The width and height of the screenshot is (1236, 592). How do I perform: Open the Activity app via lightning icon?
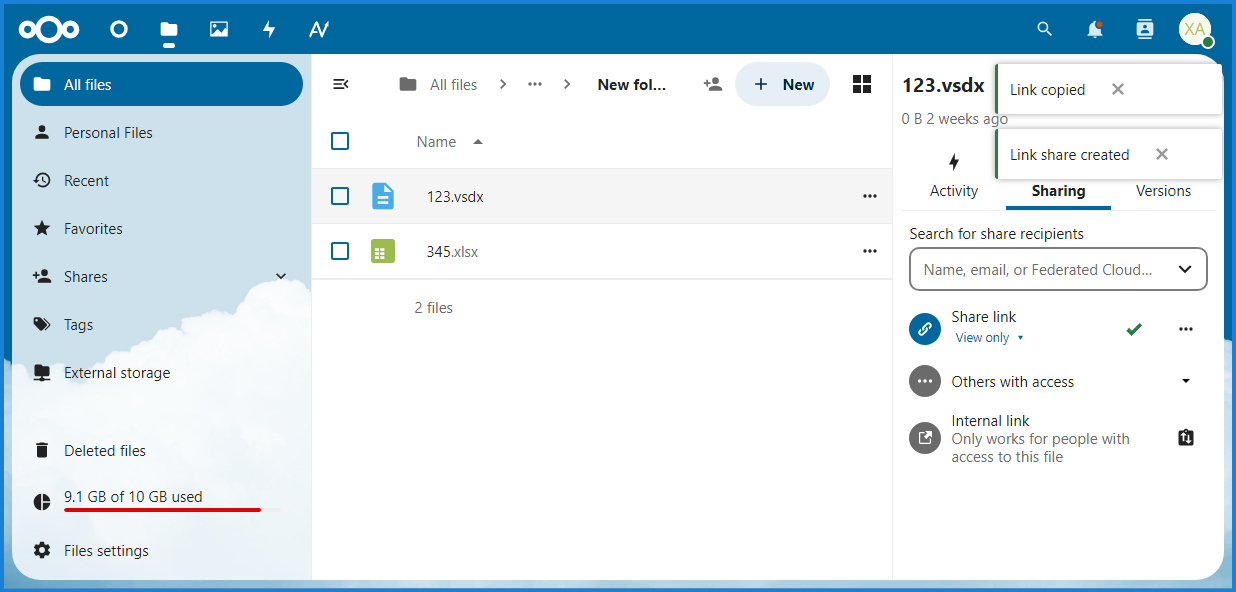tap(269, 29)
